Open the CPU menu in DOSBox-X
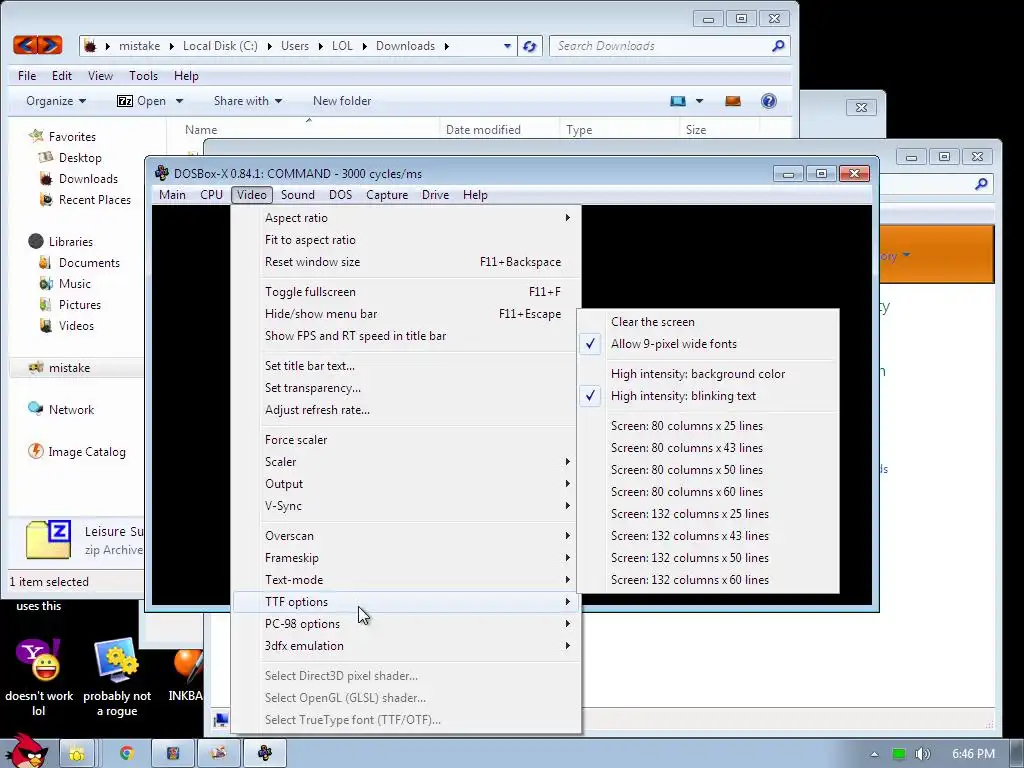This screenshot has width=1024, height=768. click(211, 195)
